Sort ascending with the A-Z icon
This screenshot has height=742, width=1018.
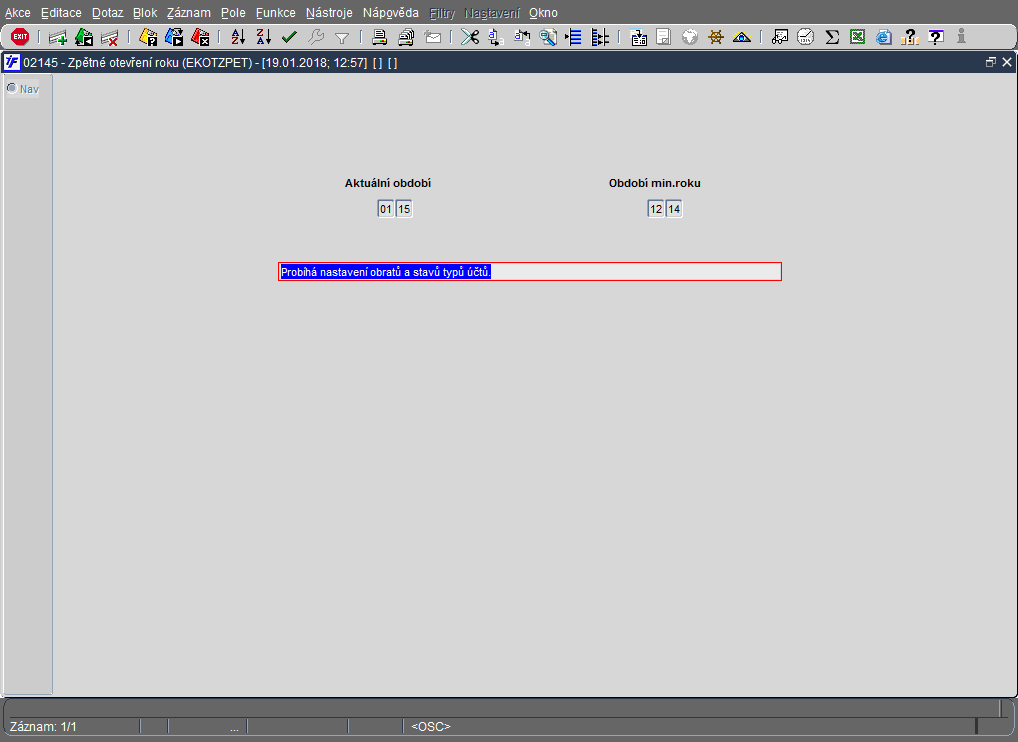click(x=238, y=37)
